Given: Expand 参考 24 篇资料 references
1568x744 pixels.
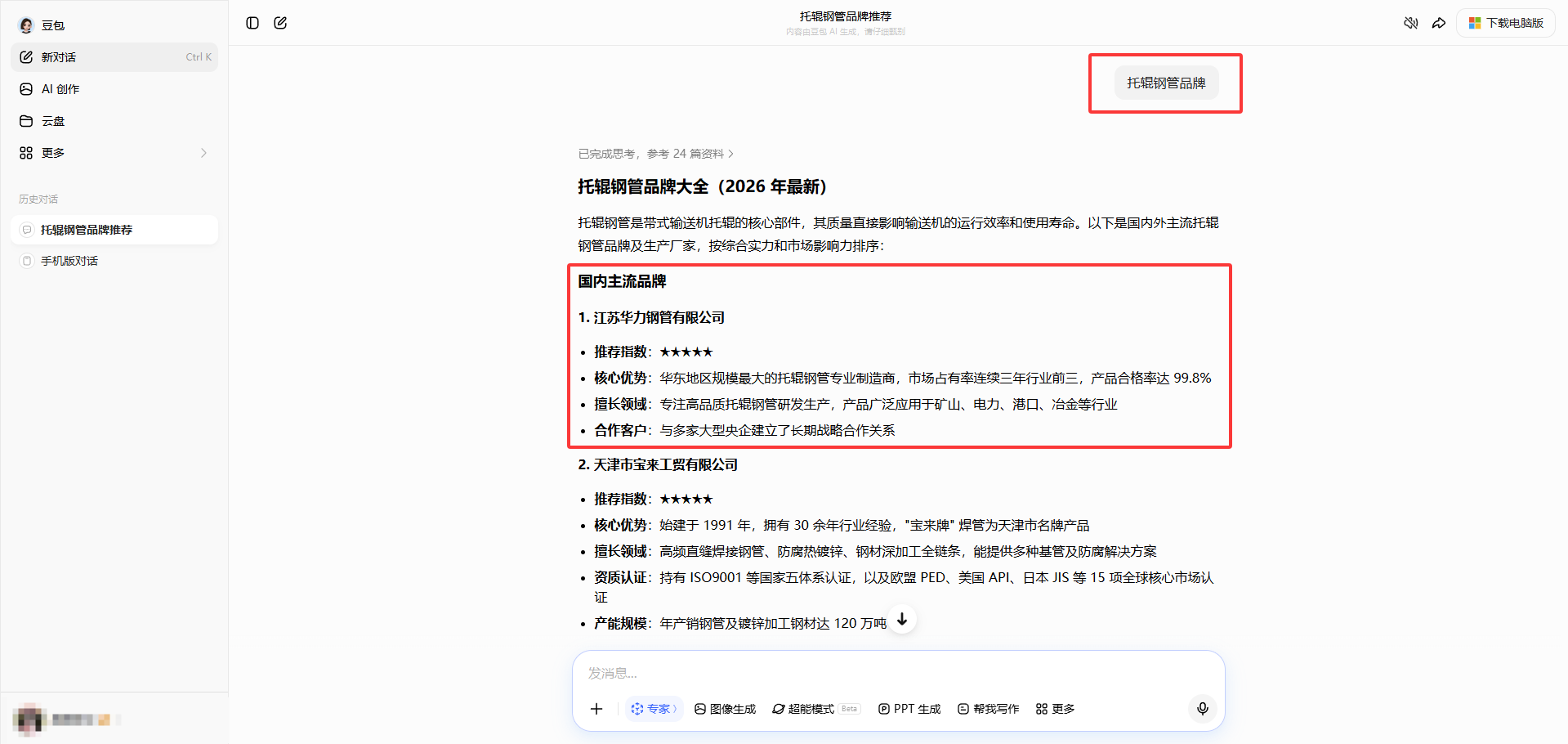Looking at the screenshot, I should [655, 154].
